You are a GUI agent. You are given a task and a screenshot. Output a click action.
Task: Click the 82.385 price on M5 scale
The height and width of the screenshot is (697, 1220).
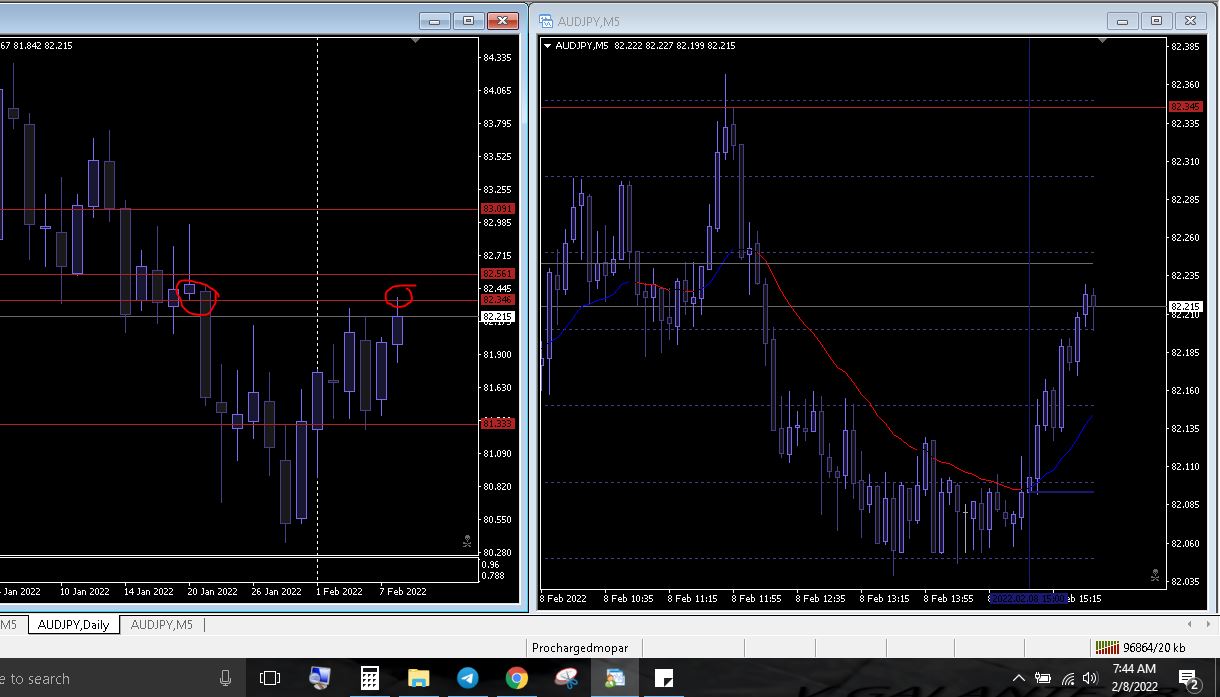pyautogui.click(x=1185, y=47)
